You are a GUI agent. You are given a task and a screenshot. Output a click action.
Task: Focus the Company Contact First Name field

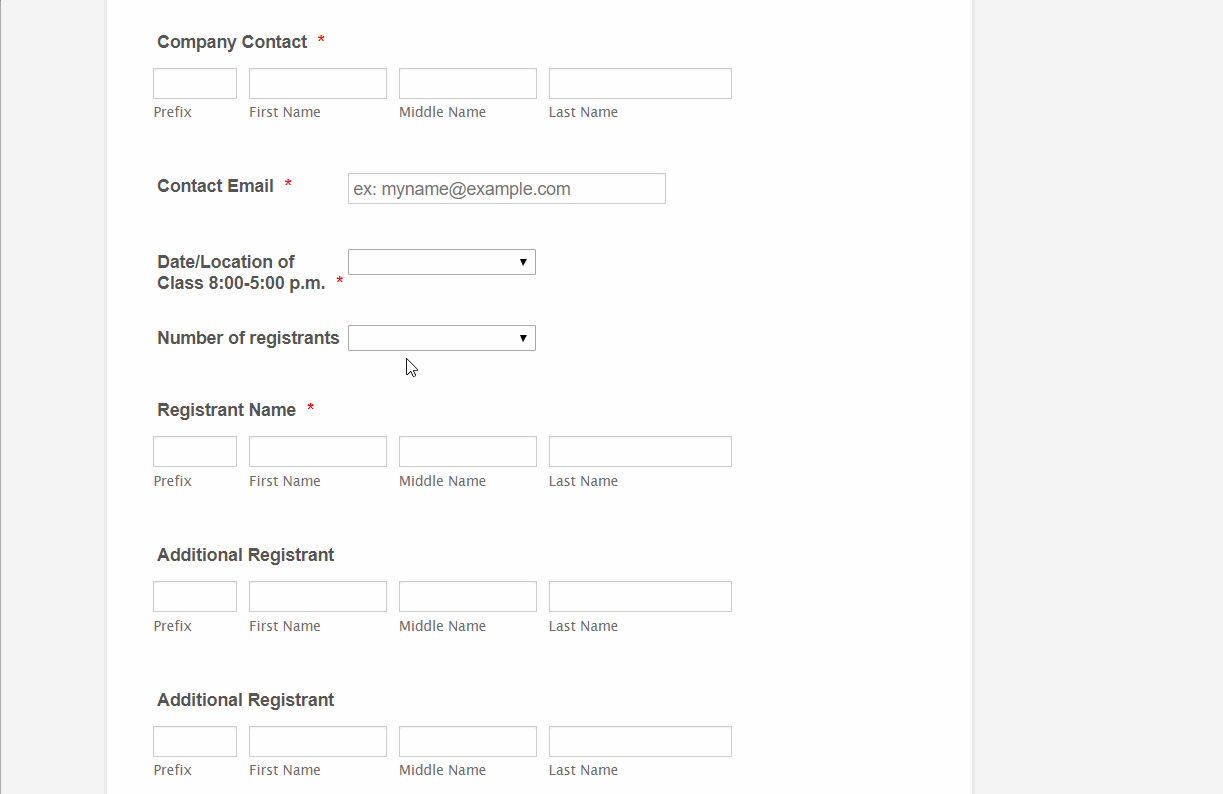pyautogui.click(x=317, y=84)
